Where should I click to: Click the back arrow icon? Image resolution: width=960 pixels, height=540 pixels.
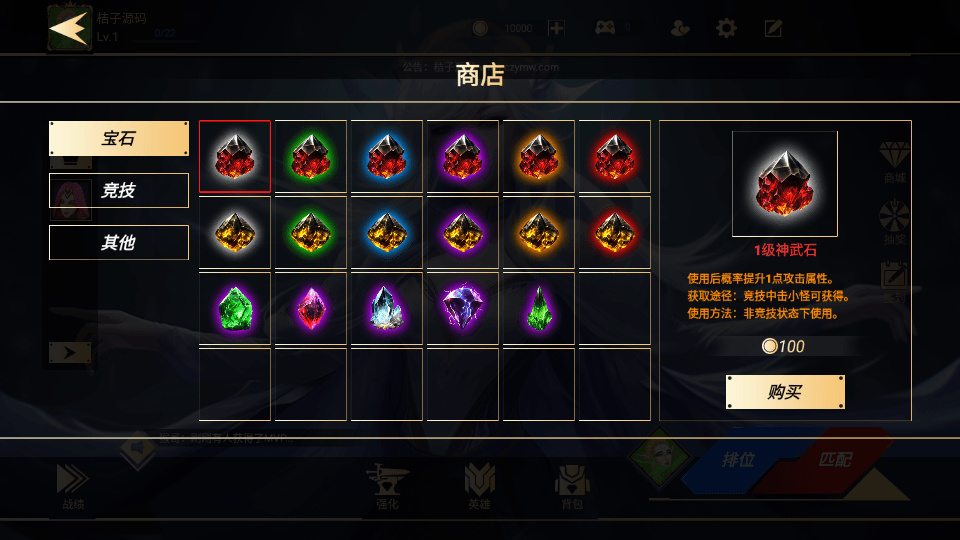[x=68, y=29]
